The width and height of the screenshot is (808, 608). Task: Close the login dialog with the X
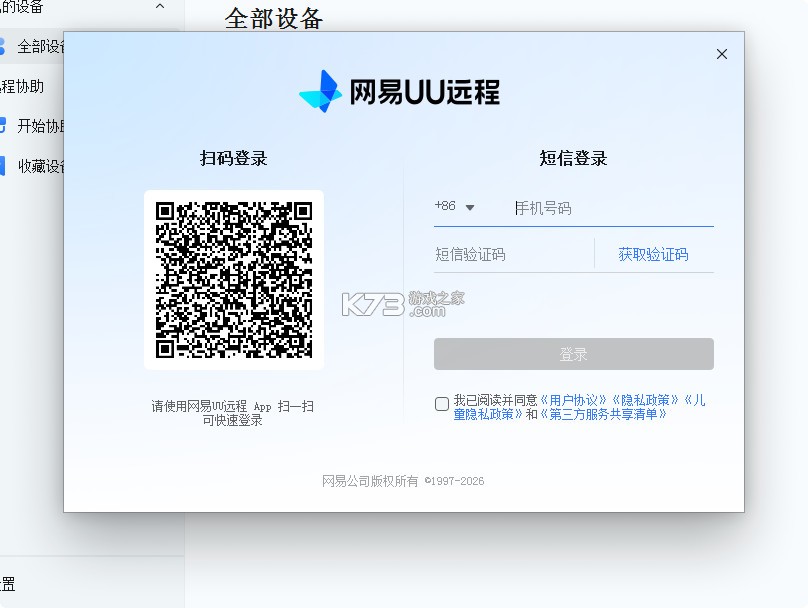coord(721,54)
